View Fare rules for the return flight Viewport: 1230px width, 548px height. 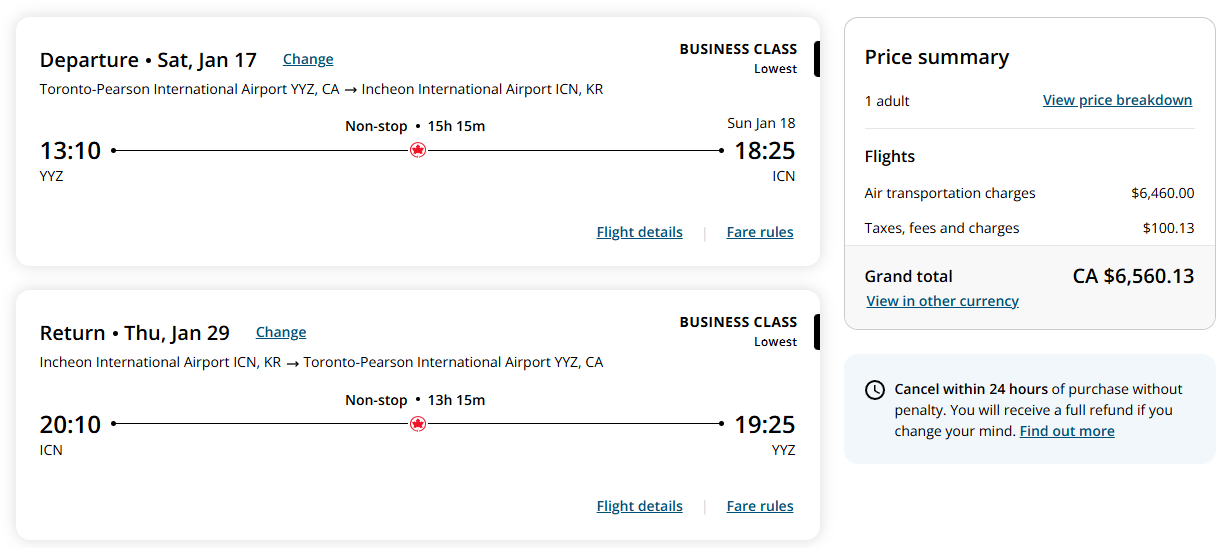pos(760,506)
